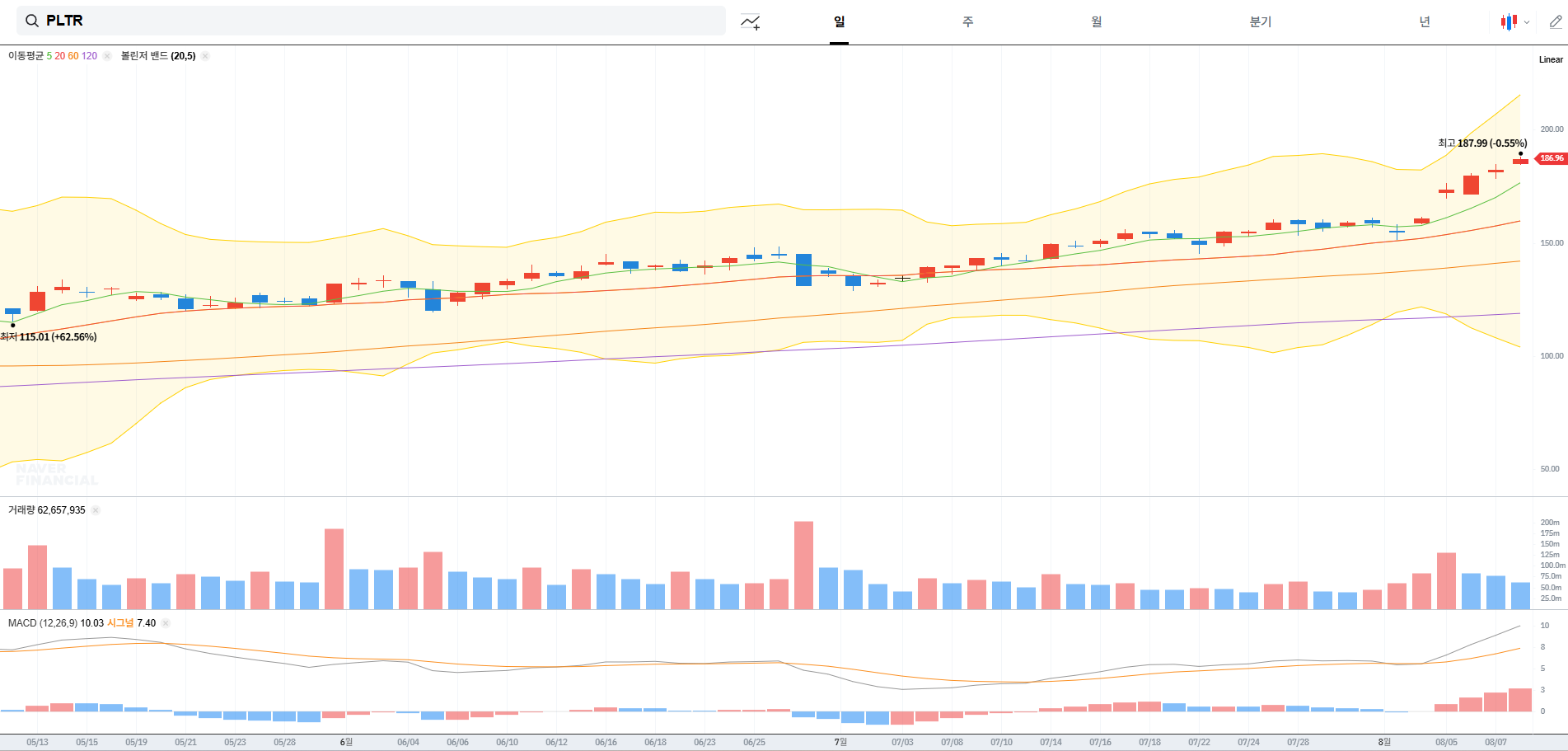
Task: Click the 200m volume axis label
Action: click(1550, 523)
